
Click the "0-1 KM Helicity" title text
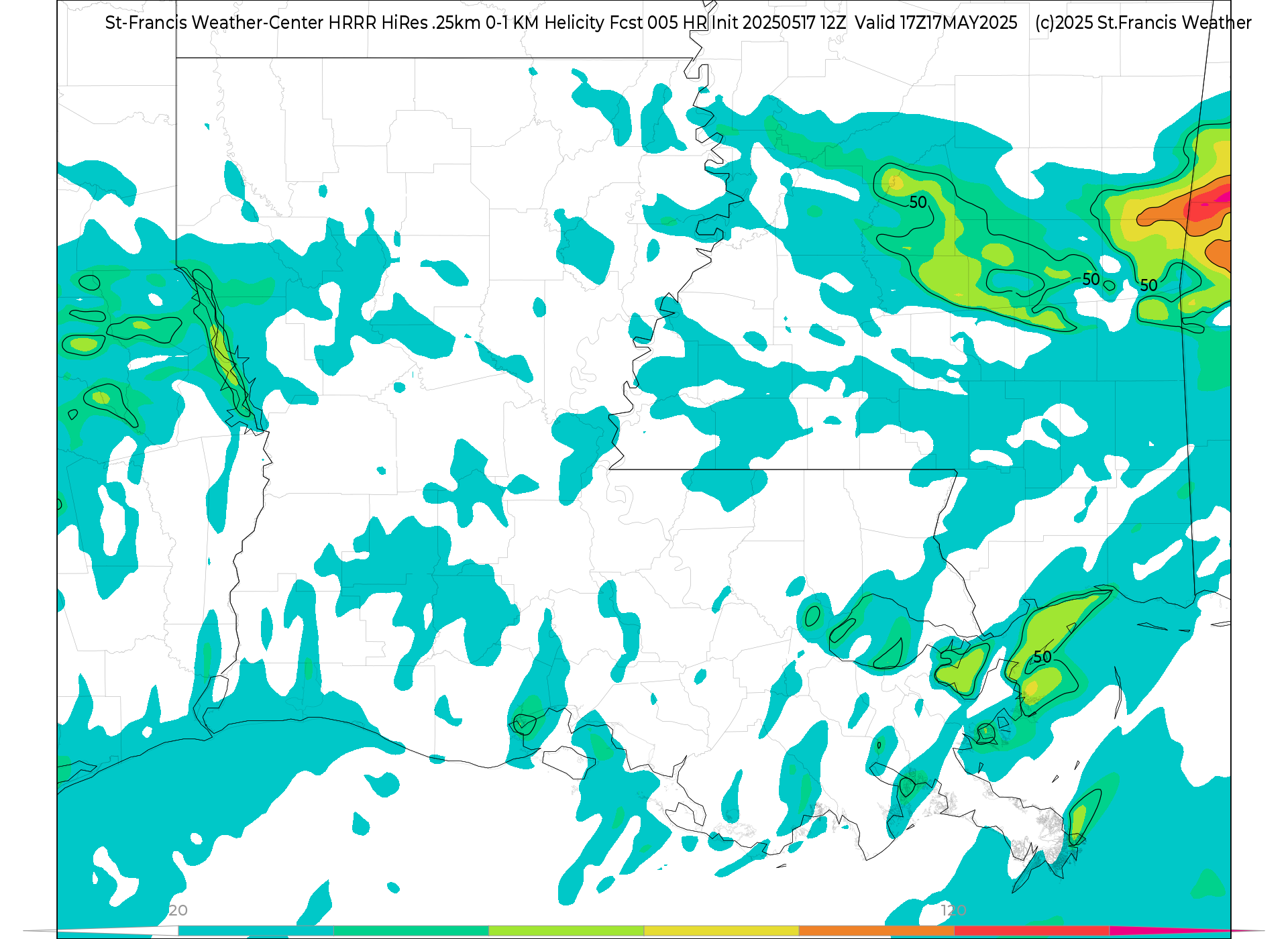[x=545, y=23]
